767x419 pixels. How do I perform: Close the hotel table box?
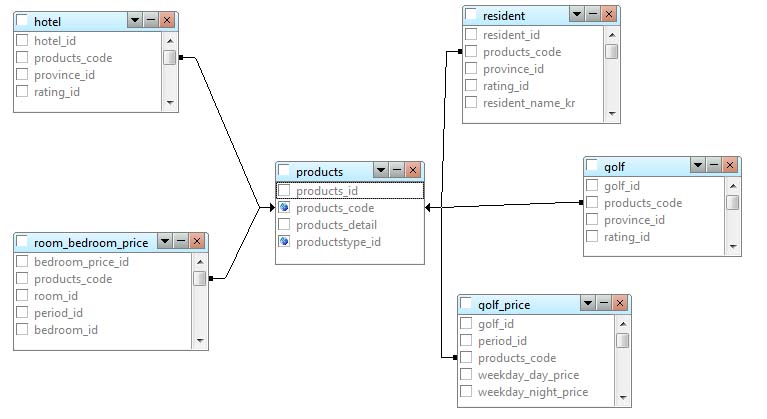coord(167,21)
